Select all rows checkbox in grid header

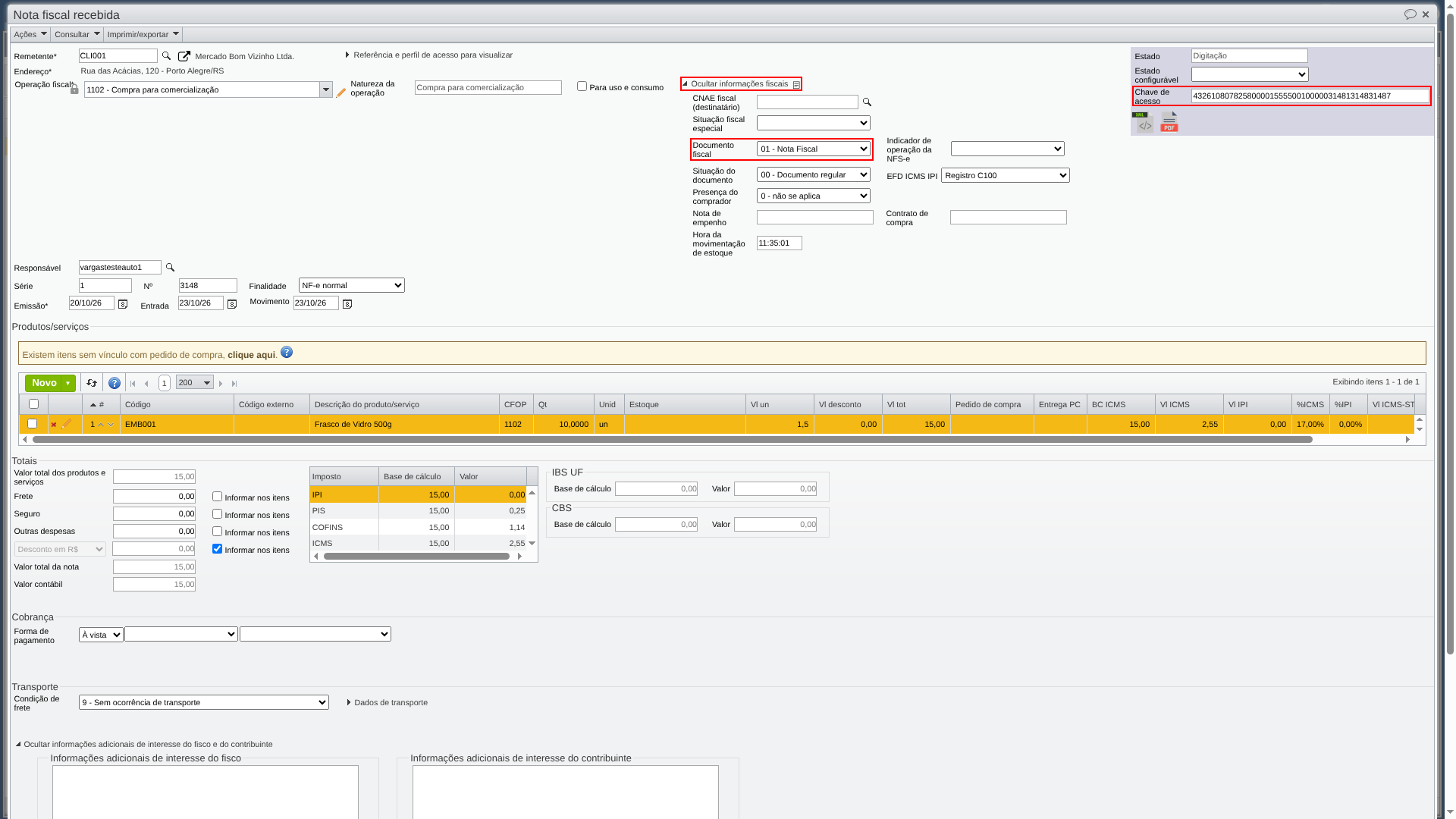click(33, 404)
